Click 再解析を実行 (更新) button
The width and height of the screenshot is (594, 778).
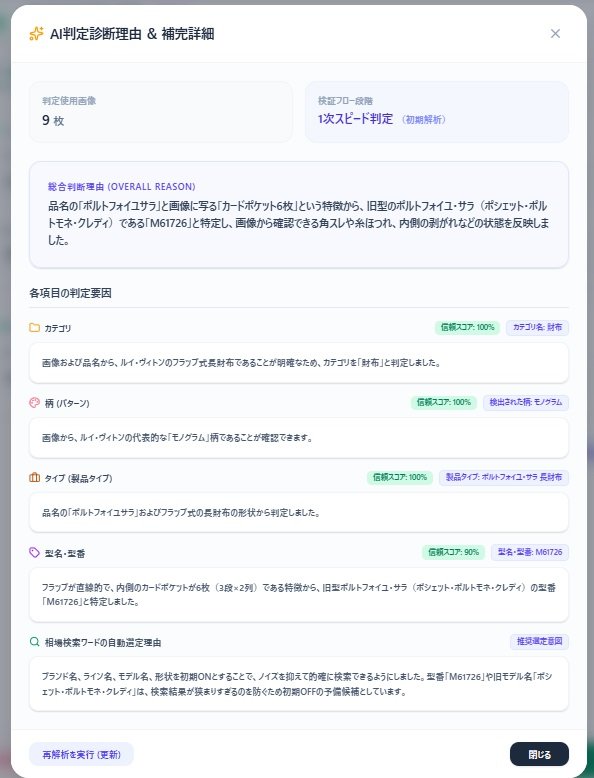tap(81, 754)
